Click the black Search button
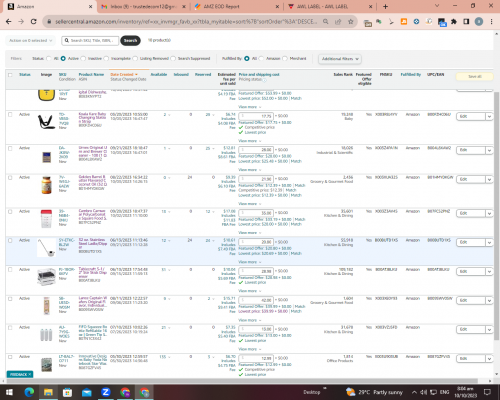Viewport: 500px width, 400px height. (130, 40)
